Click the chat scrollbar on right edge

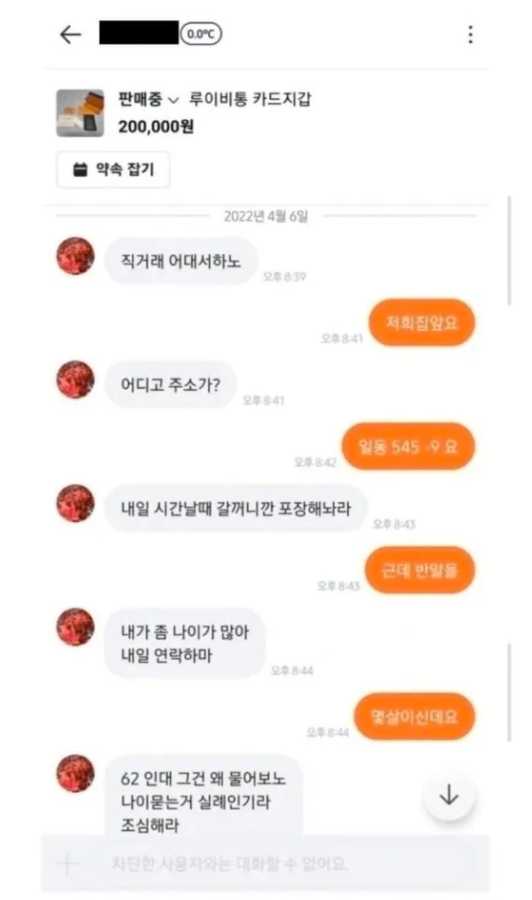(x=510, y=250)
